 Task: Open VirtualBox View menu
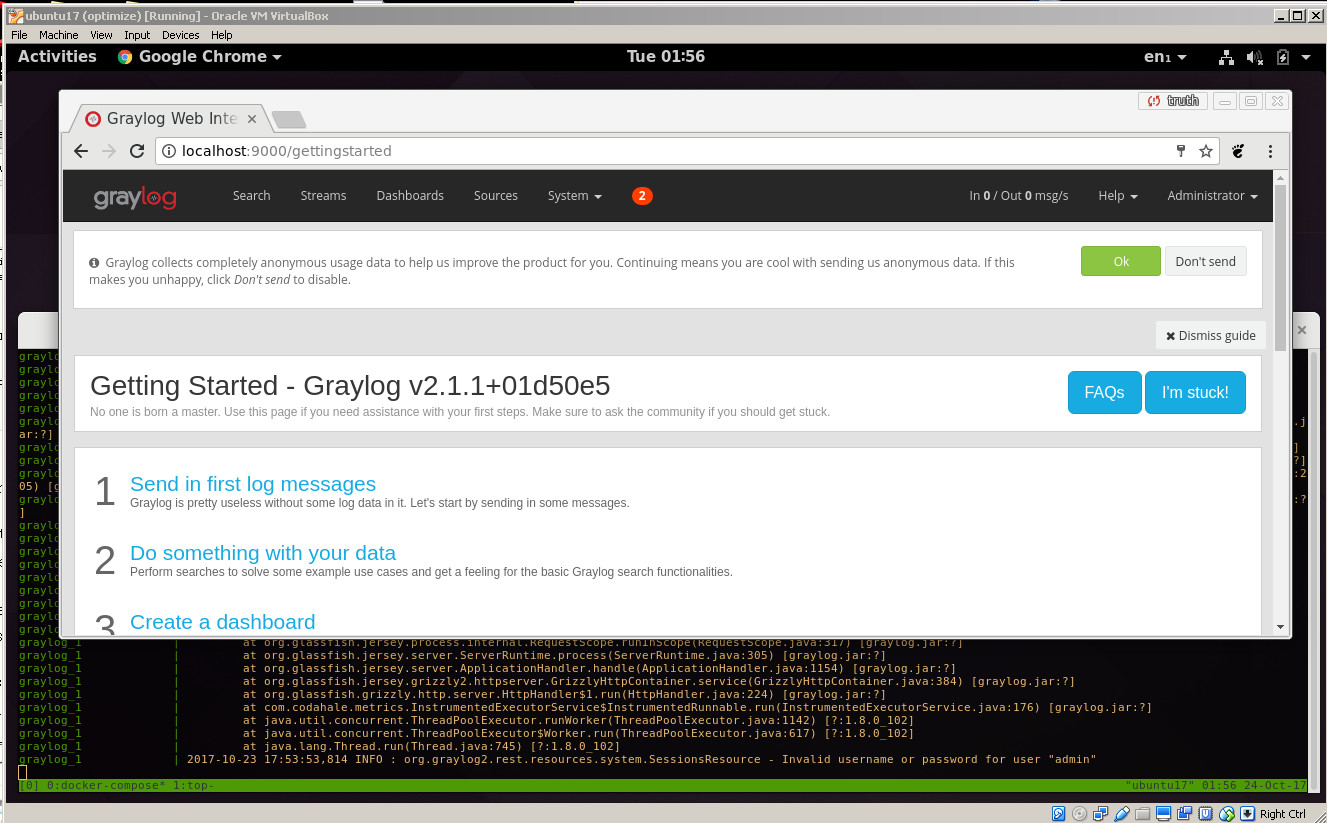pos(101,35)
